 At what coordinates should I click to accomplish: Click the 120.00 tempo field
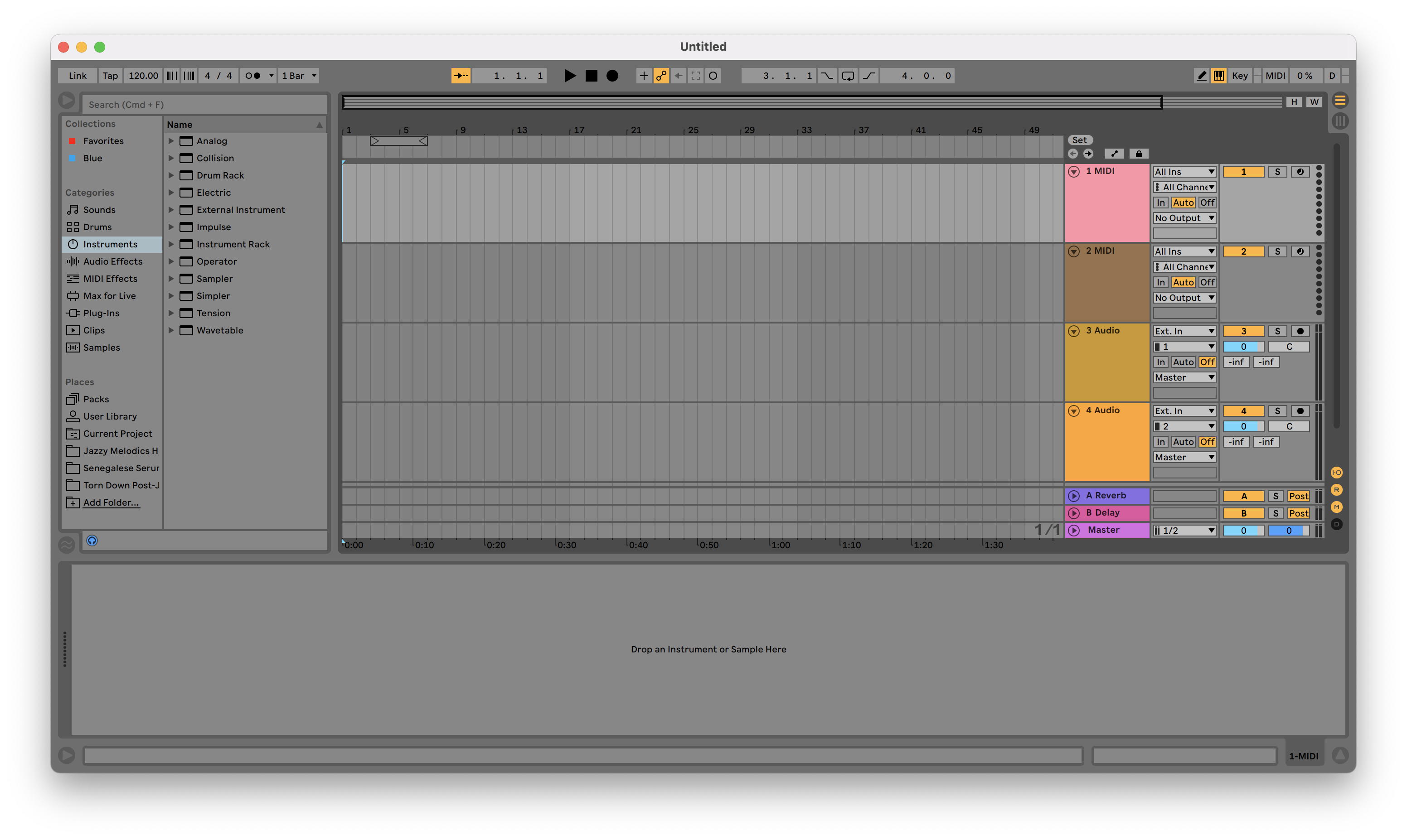[143, 76]
